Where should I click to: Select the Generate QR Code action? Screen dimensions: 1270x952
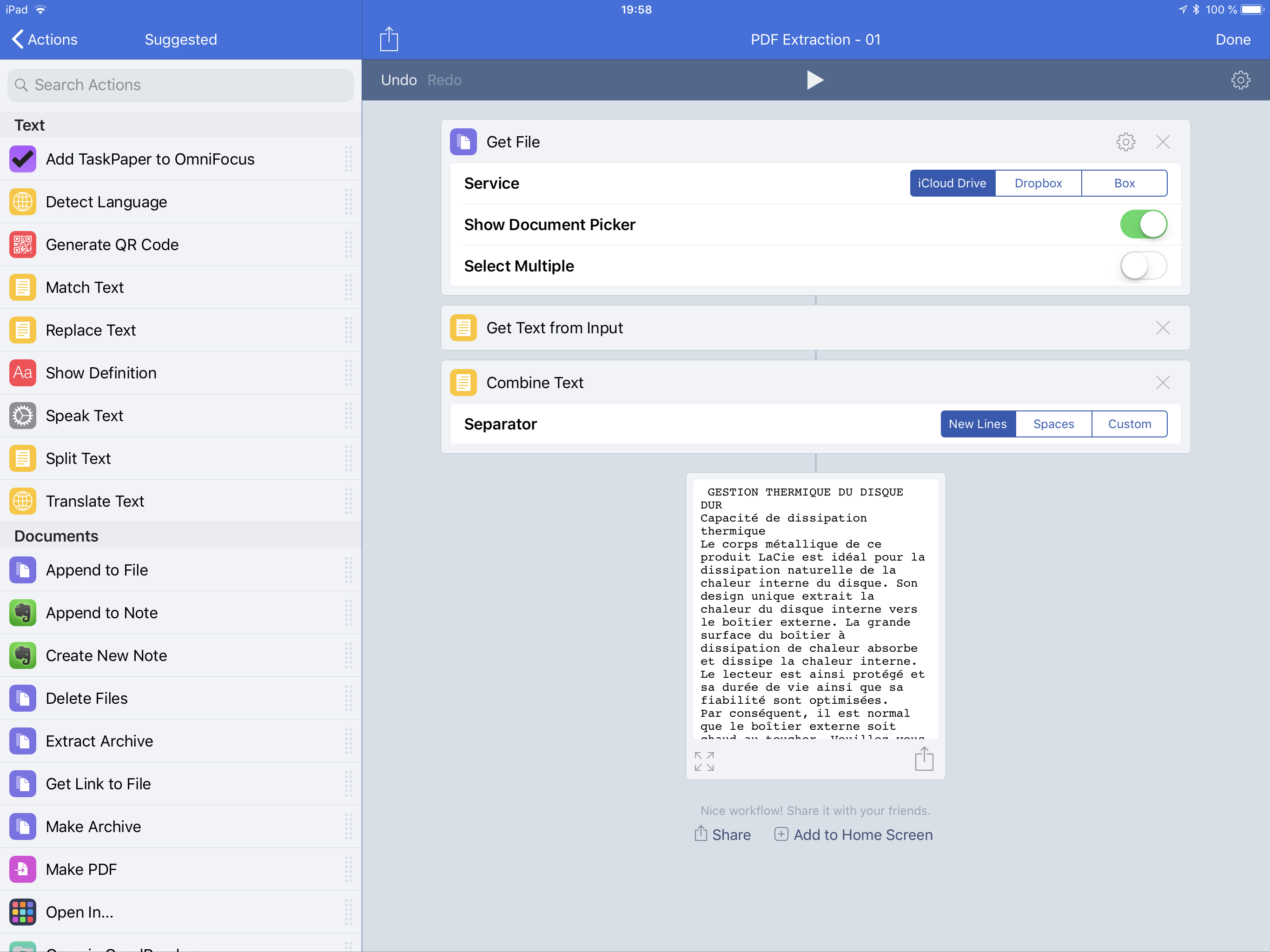click(x=112, y=245)
